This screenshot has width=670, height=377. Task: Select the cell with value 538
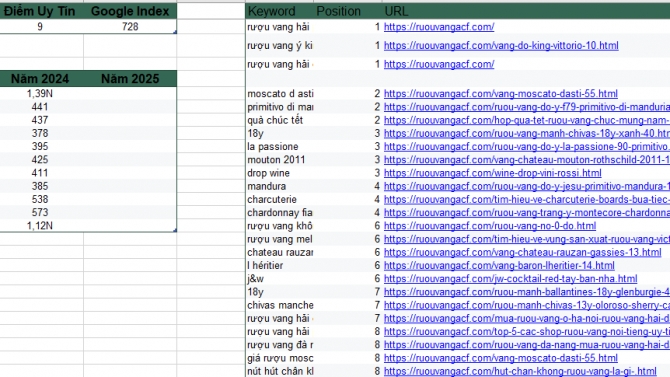click(x=40, y=200)
